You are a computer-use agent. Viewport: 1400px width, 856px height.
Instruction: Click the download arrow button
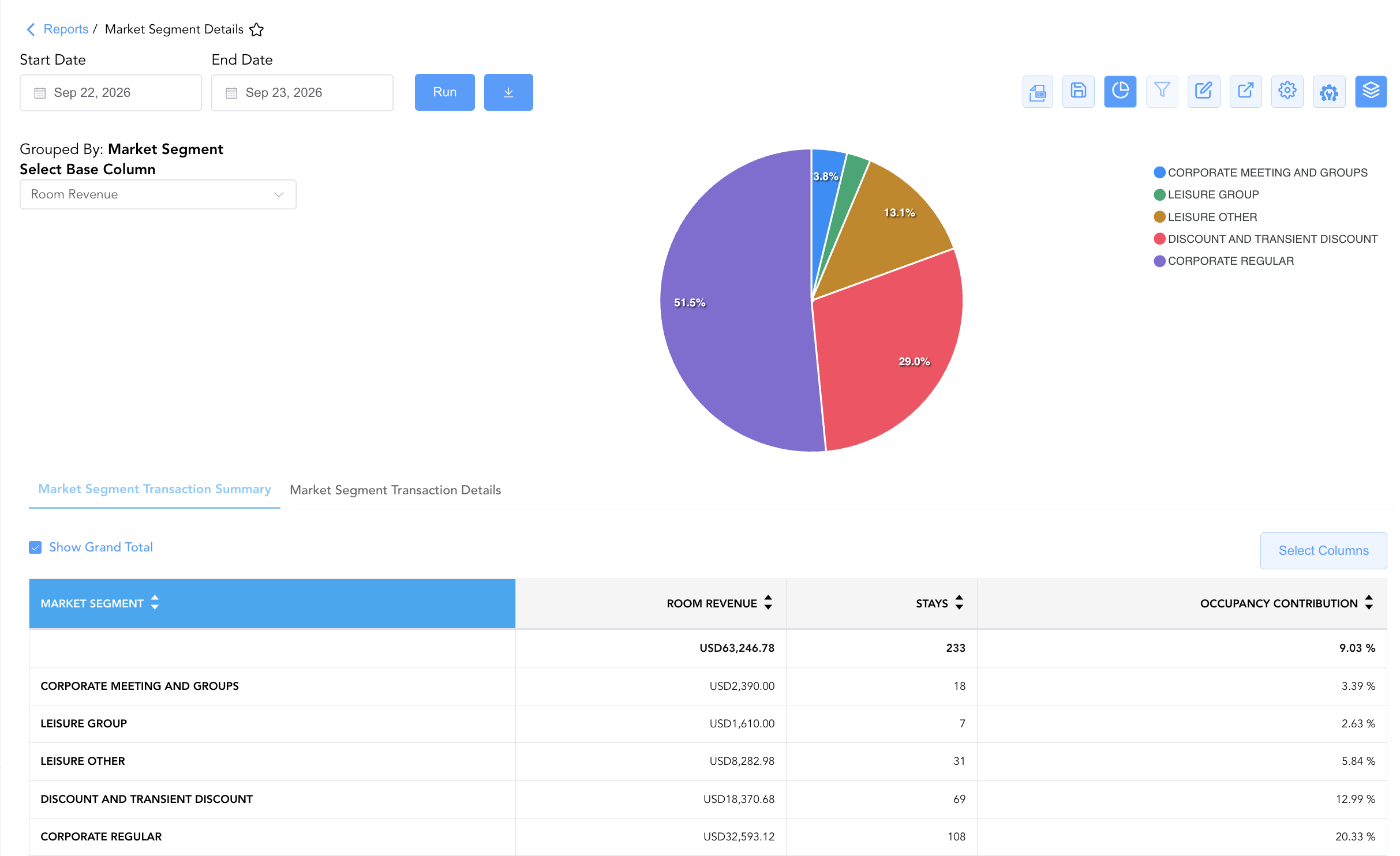coord(508,92)
